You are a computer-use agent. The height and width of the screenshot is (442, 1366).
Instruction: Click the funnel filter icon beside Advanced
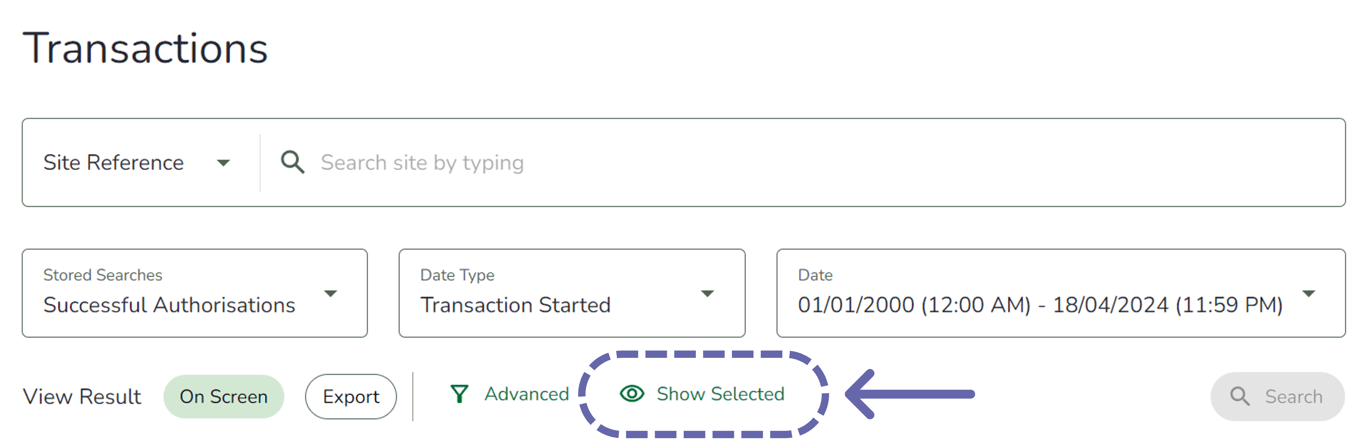pos(459,394)
